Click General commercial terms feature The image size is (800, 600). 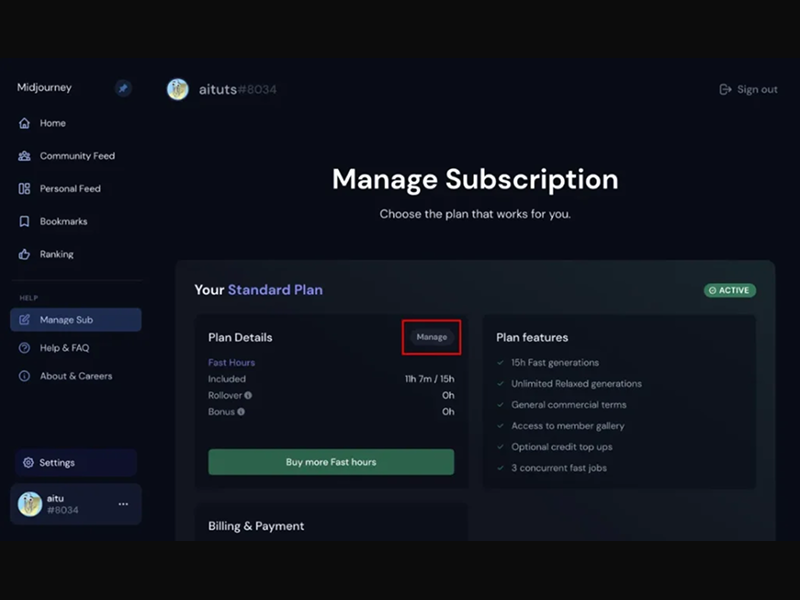(x=569, y=405)
